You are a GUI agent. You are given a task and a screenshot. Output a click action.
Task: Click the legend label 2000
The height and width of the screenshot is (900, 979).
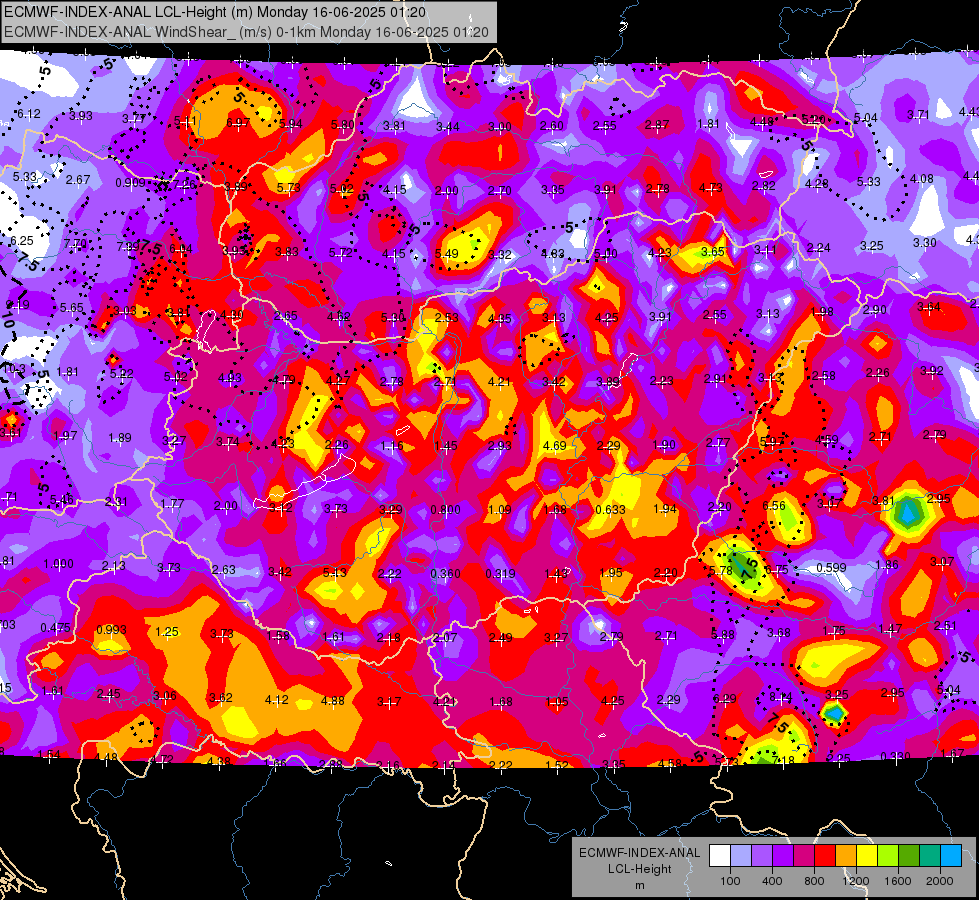click(940, 881)
